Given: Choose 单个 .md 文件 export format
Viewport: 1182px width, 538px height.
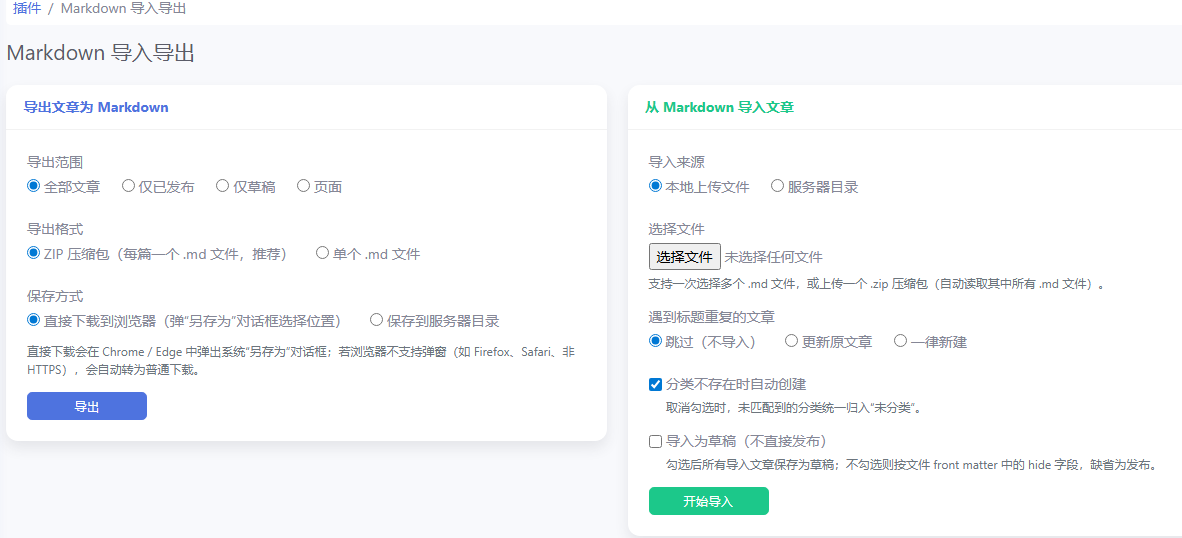Looking at the screenshot, I should [x=323, y=253].
